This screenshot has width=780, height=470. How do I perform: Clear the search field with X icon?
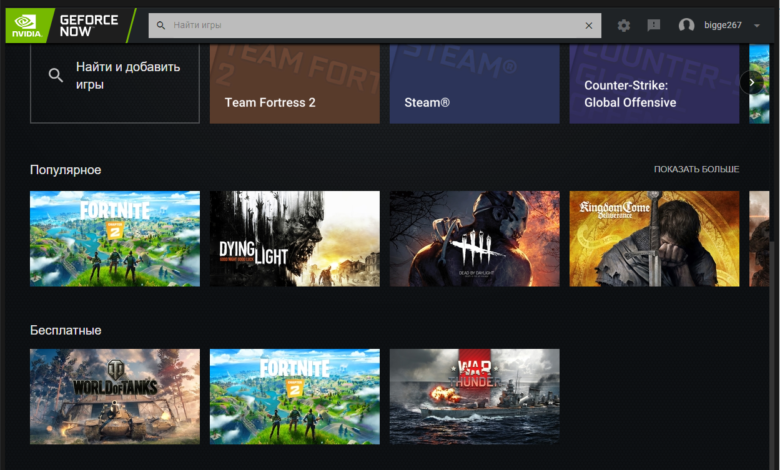pyautogui.click(x=588, y=25)
